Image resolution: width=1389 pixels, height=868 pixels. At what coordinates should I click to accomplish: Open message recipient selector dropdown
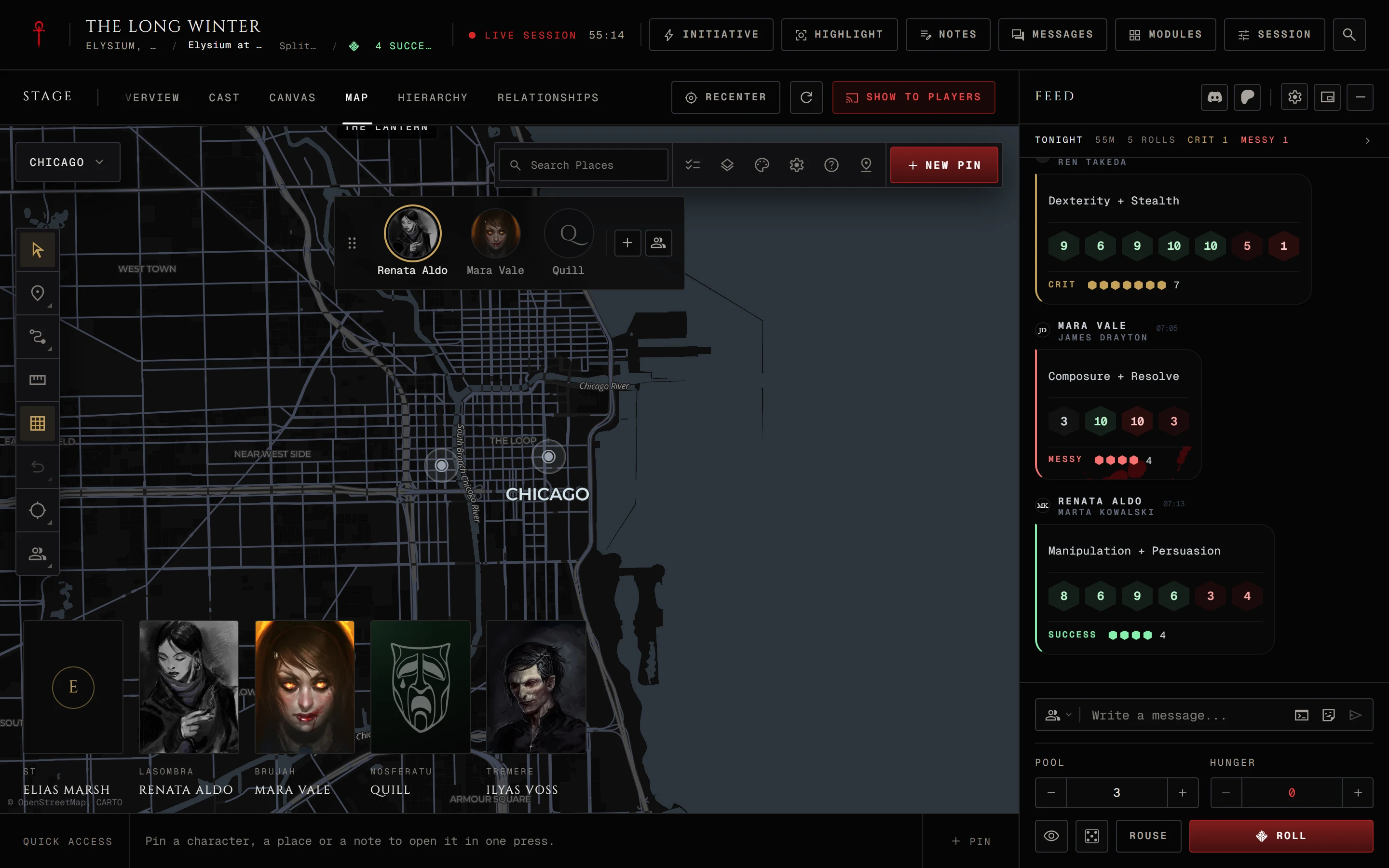(x=1059, y=715)
